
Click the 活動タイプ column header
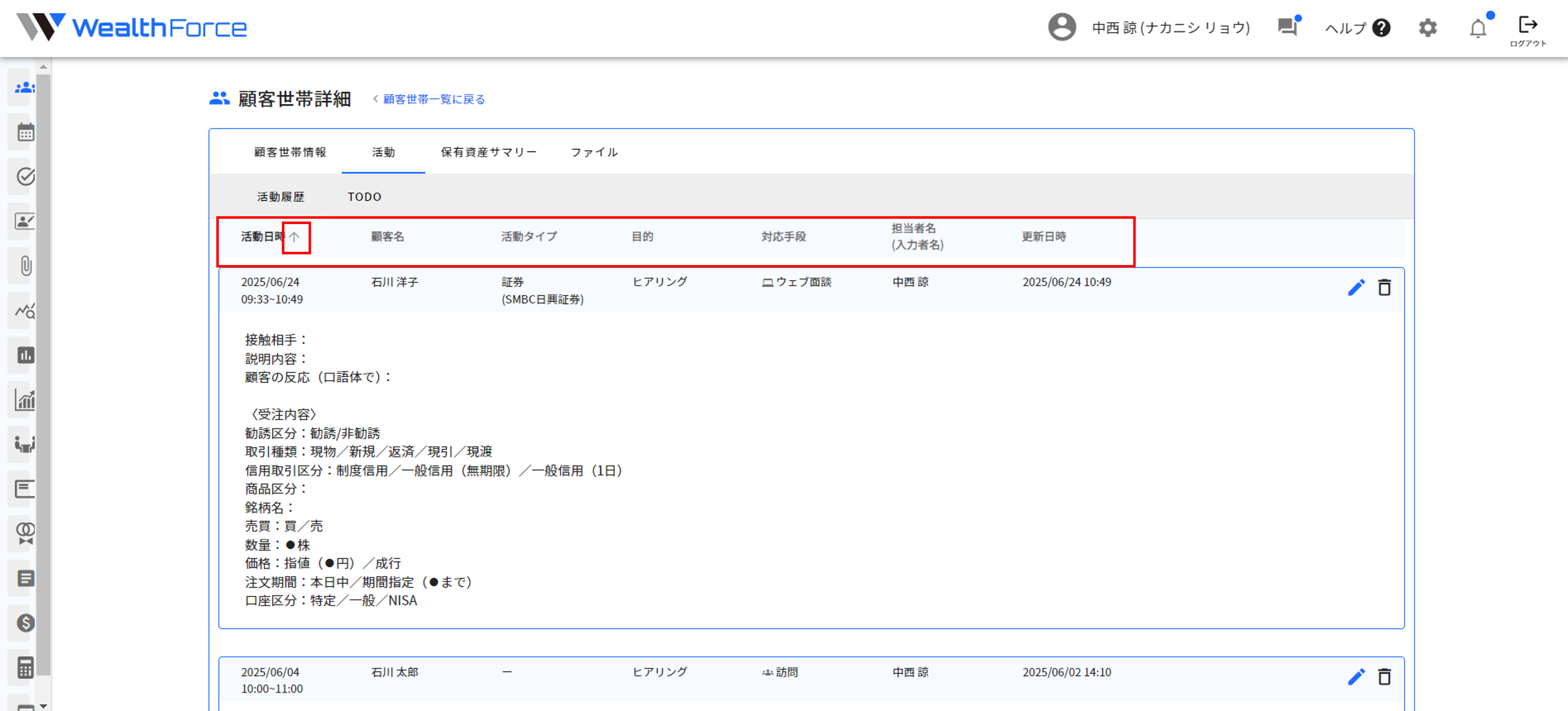coord(529,237)
